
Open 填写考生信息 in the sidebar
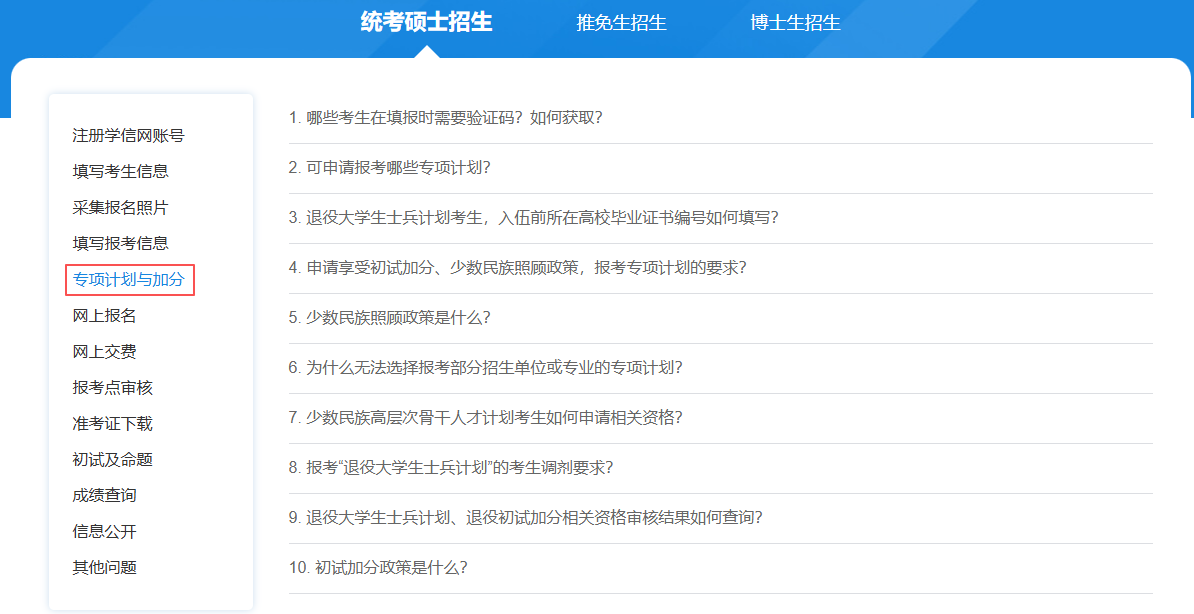[120, 171]
